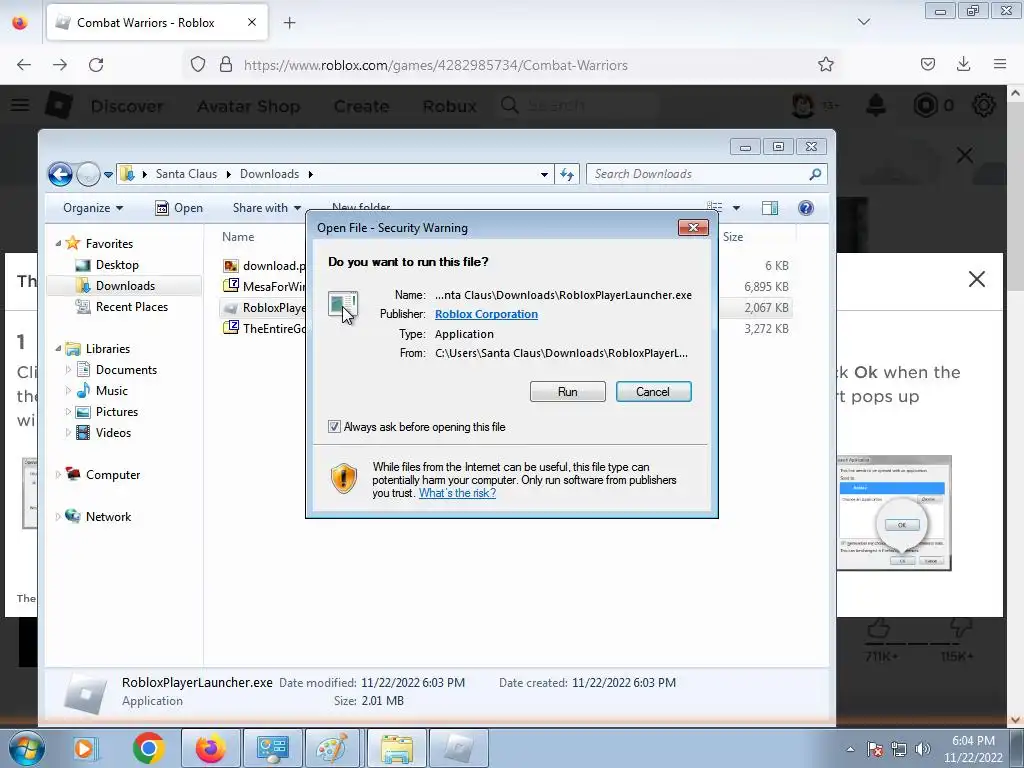The height and width of the screenshot is (768, 1024).
Task: Collapse the Favorites group
Action: click(58, 244)
